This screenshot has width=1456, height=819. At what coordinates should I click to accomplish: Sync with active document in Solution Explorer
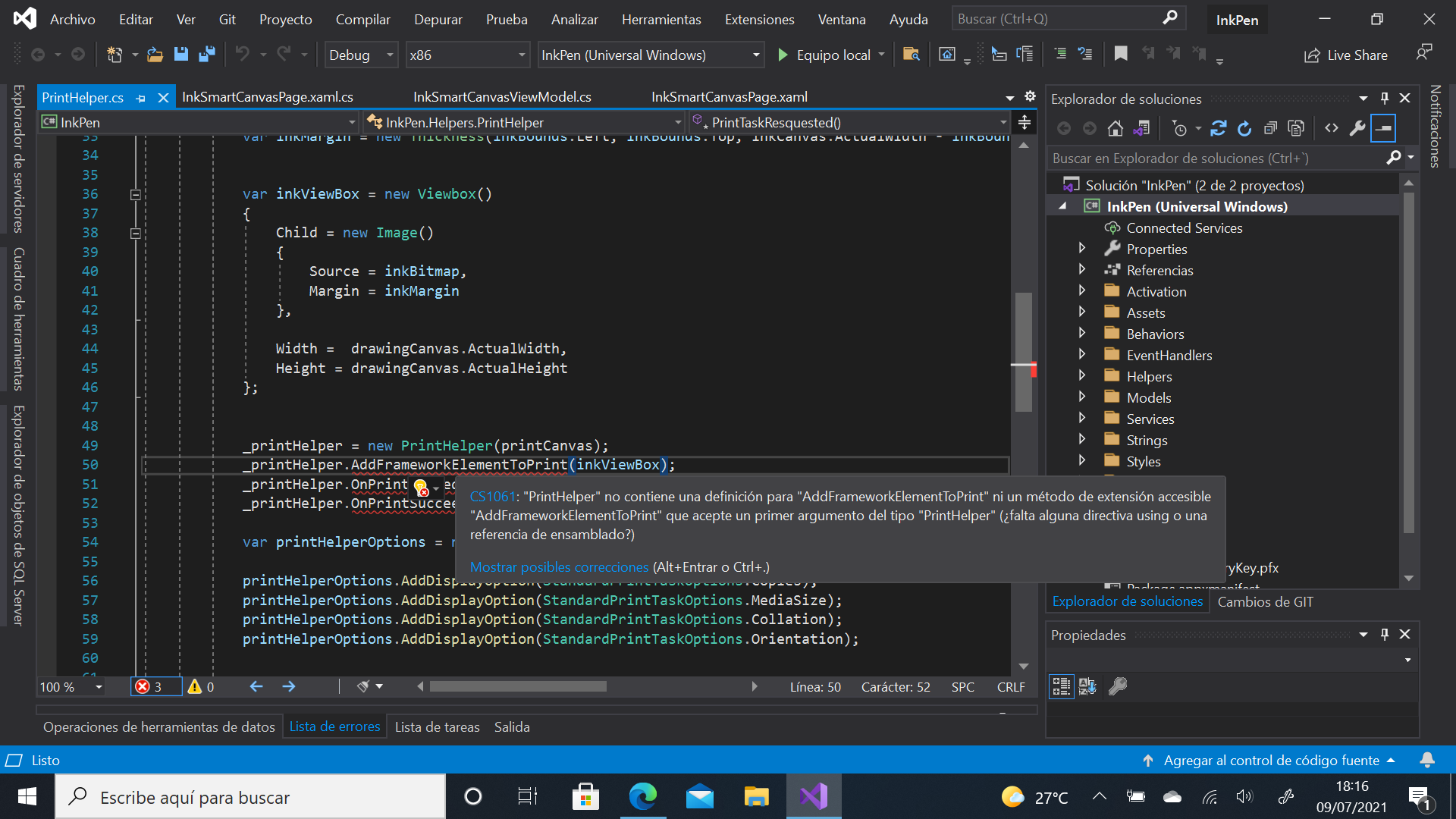tap(1218, 129)
